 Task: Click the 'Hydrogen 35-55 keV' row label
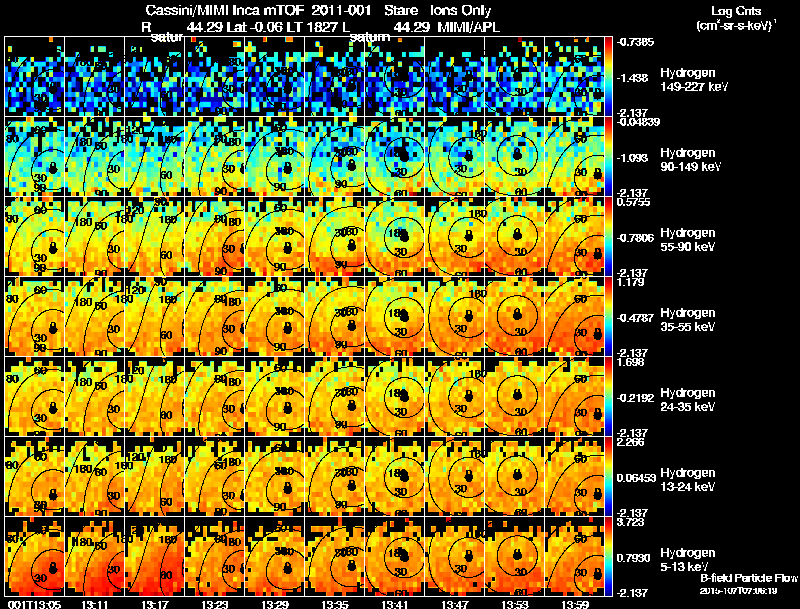(688, 320)
